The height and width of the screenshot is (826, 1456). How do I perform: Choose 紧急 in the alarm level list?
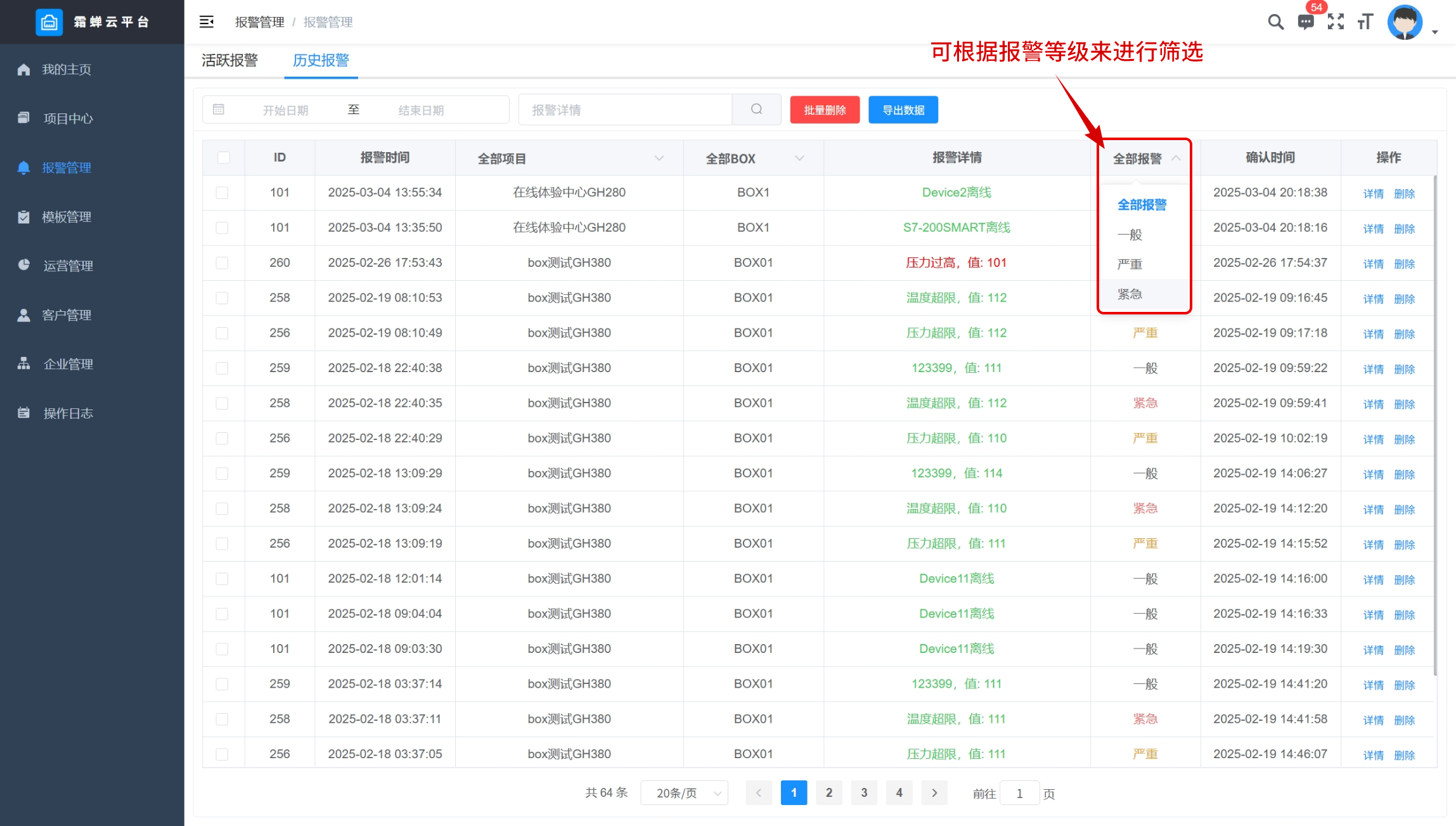tap(1130, 294)
